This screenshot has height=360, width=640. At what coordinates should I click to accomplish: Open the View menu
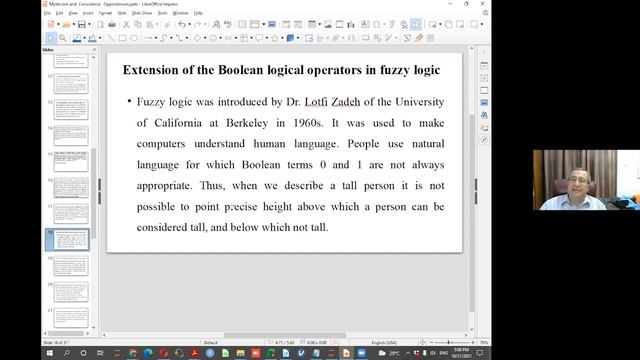tap(73, 13)
